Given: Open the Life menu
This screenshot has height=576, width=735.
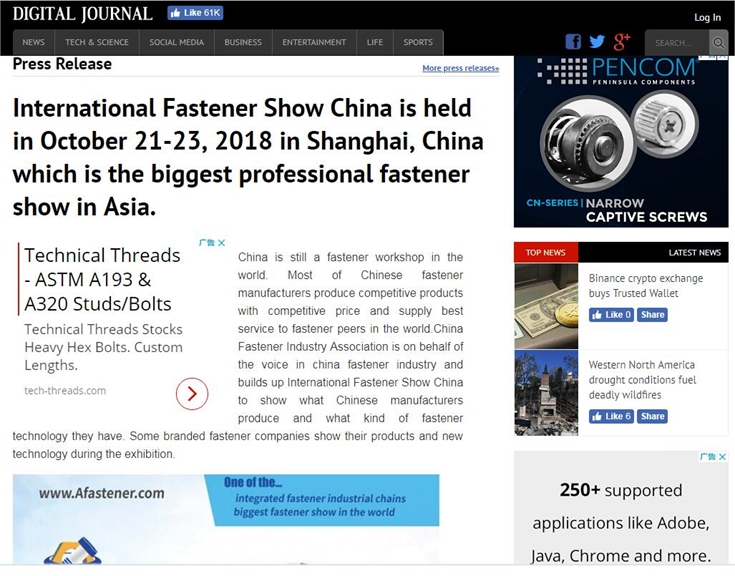Looking at the screenshot, I should click(x=375, y=42).
